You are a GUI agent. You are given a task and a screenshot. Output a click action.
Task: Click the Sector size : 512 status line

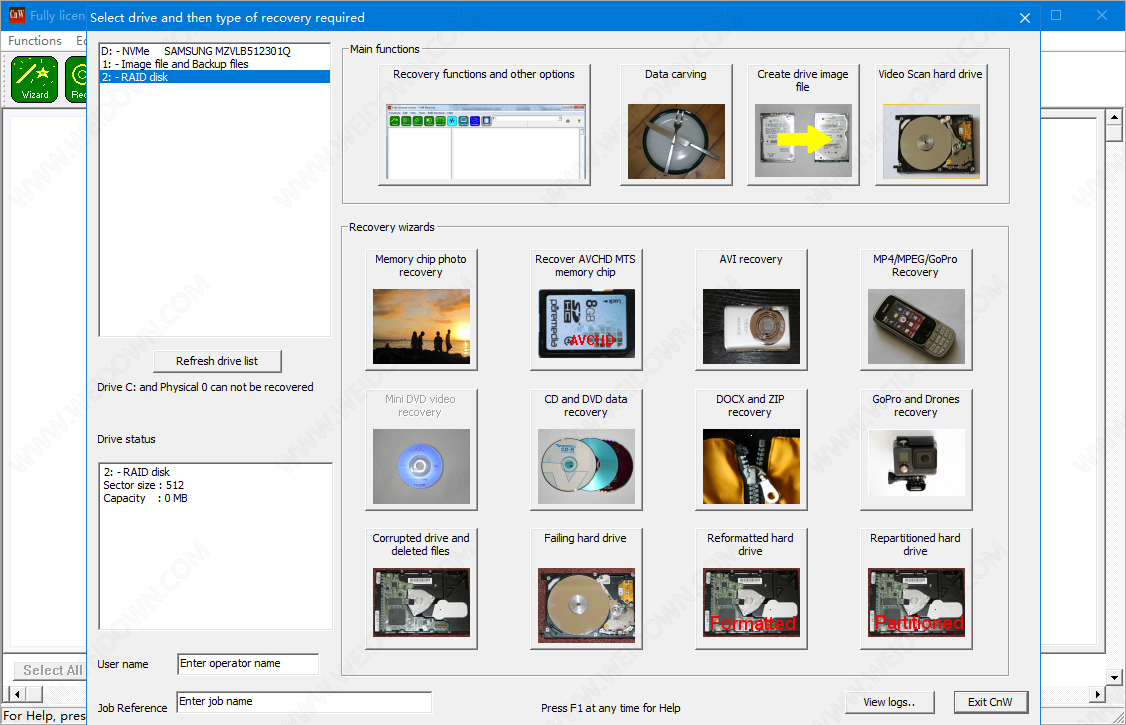[144, 485]
